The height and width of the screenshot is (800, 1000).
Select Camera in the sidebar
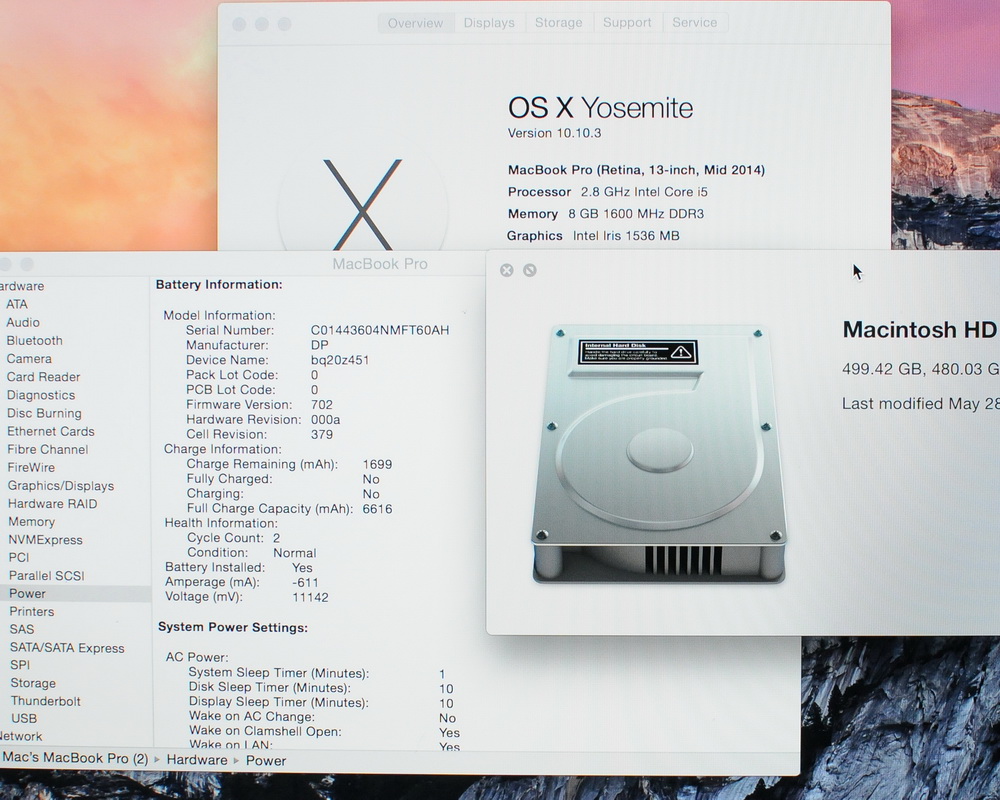29,359
